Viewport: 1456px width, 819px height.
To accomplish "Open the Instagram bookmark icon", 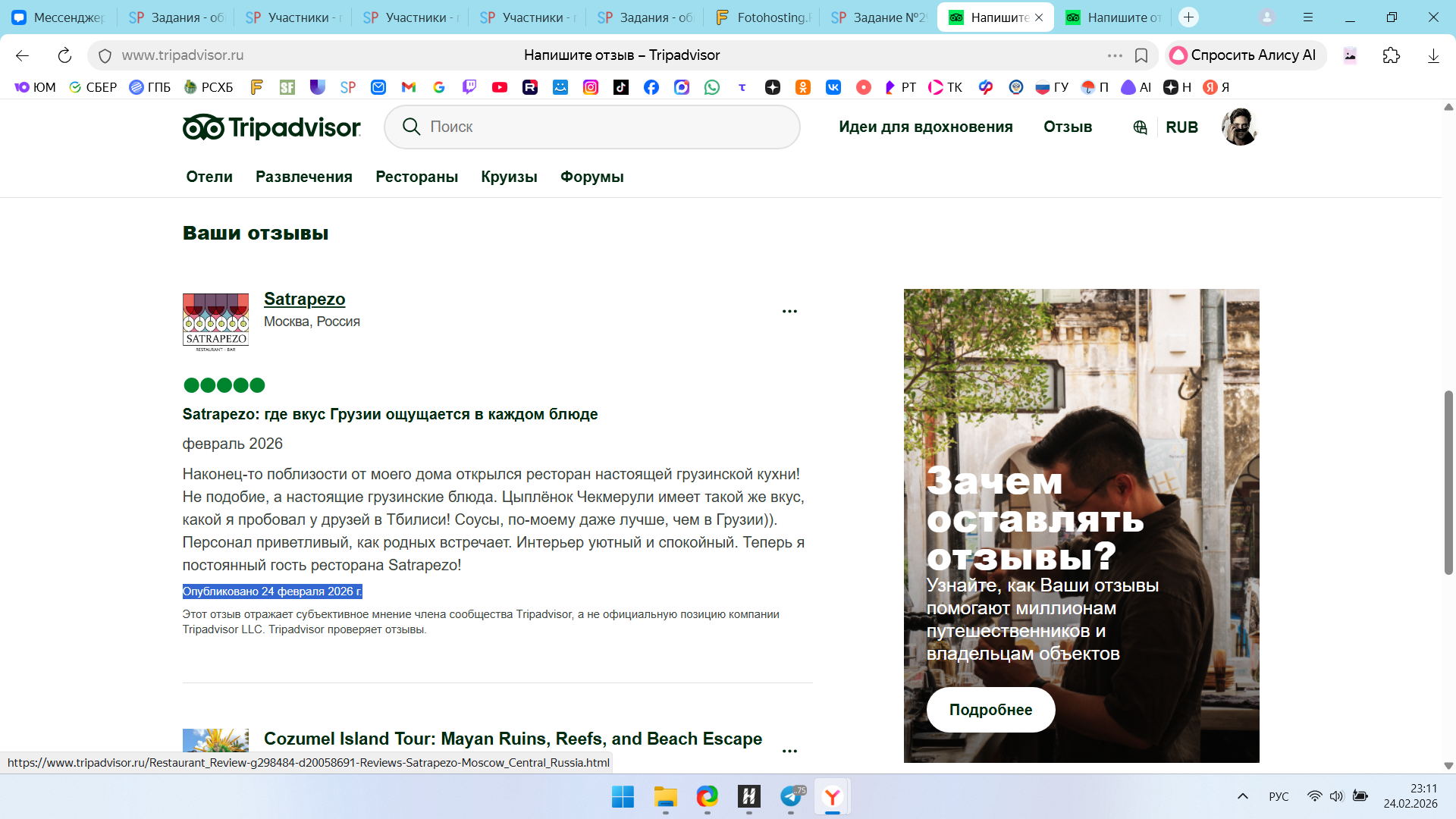I will 591,87.
